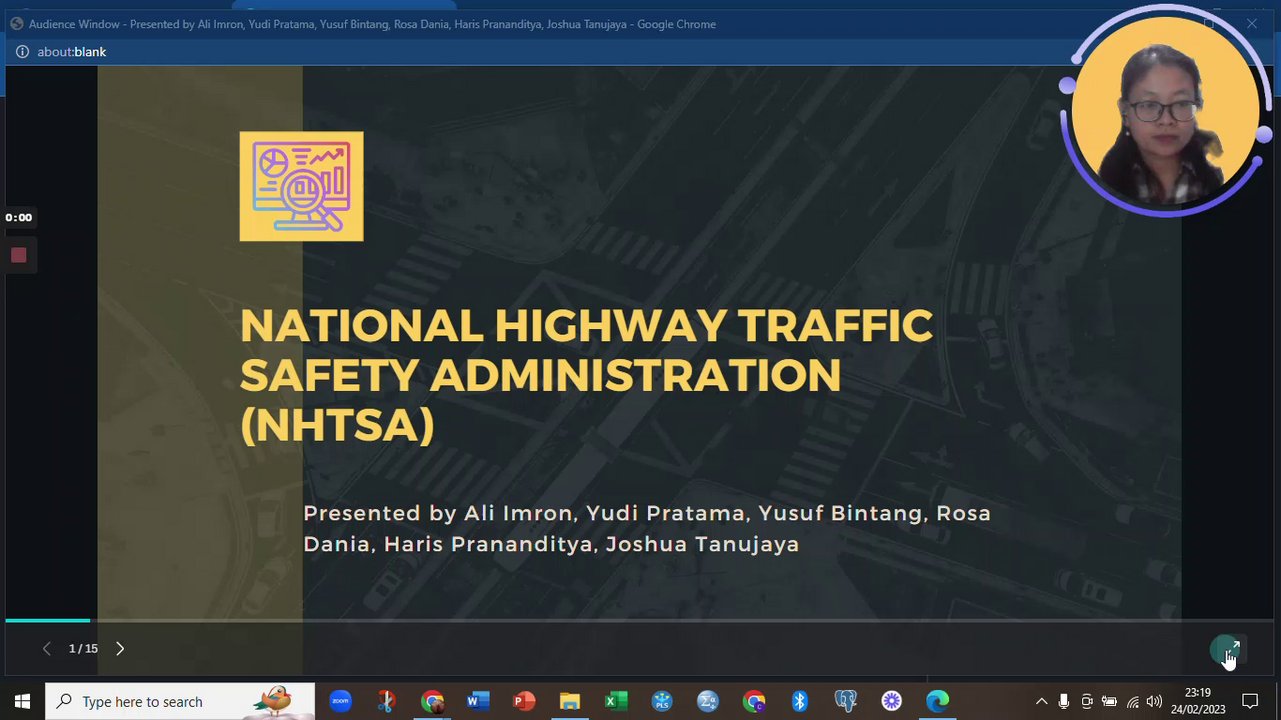Screen dimensions: 1281x720
Task: Stop the recording with red square button
Action: click(x=18, y=255)
